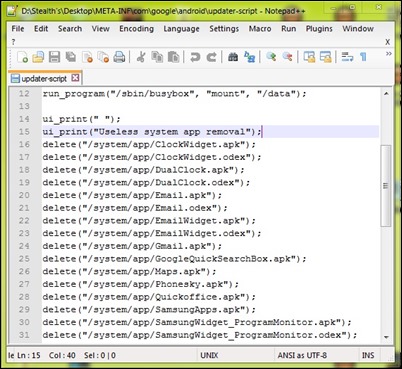Viewport: 402px width, 369px height.
Task: Click the delete ClockWidget.apk line
Action: click(x=149, y=144)
